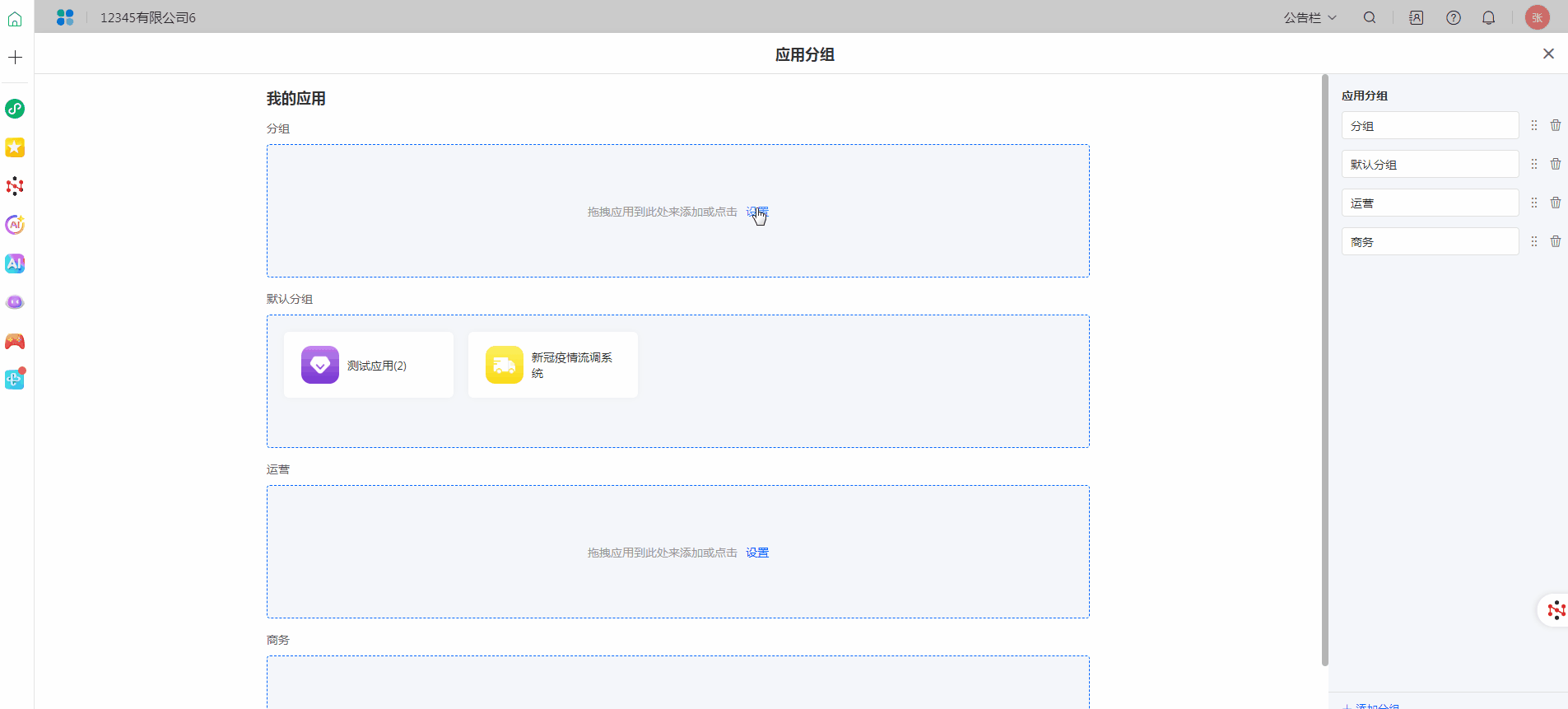Screen dimensions: 1568x709
Task: Open the red game controller sidebar app
Action: pyautogui.click(x=15, y=341)
